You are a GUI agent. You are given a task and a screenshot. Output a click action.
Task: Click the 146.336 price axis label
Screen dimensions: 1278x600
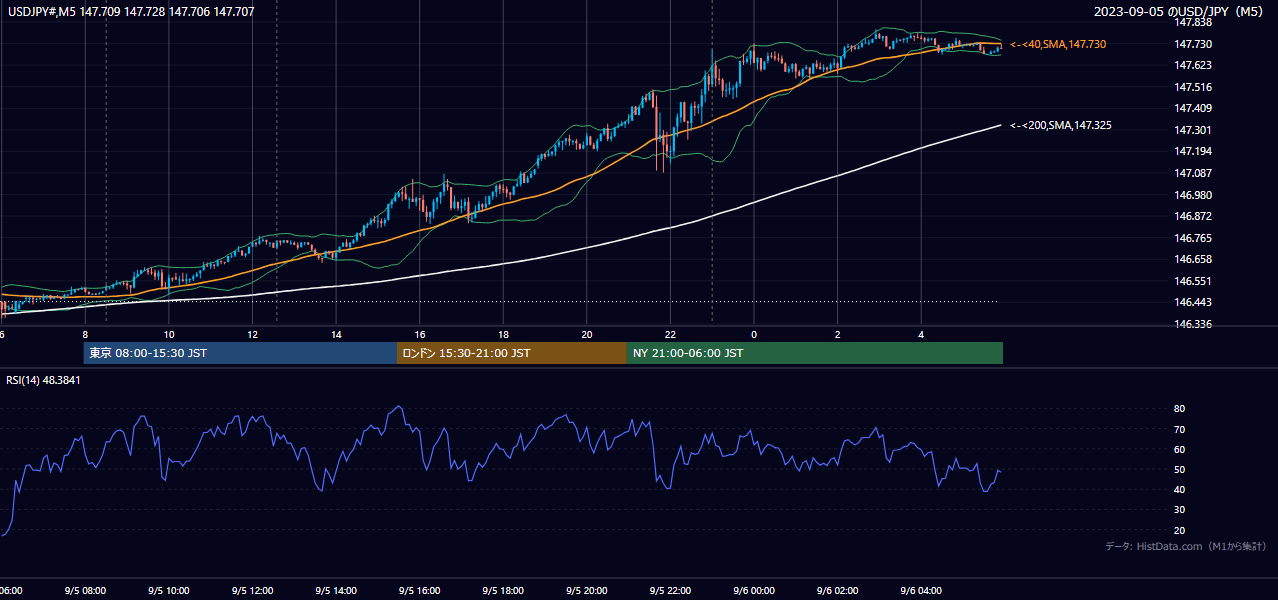click(1193, 324)
